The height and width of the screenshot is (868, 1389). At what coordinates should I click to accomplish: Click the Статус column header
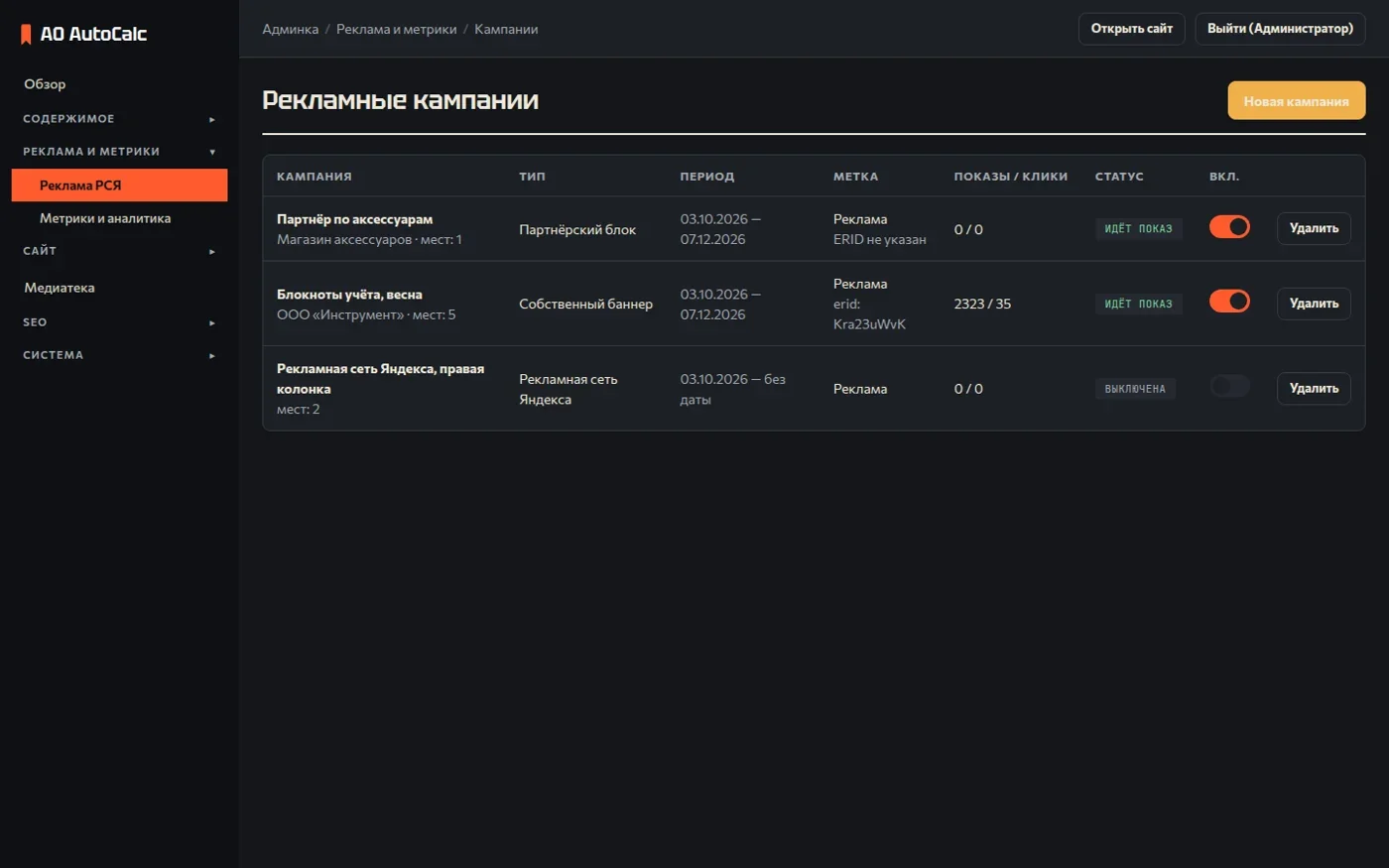(1119, 177)
